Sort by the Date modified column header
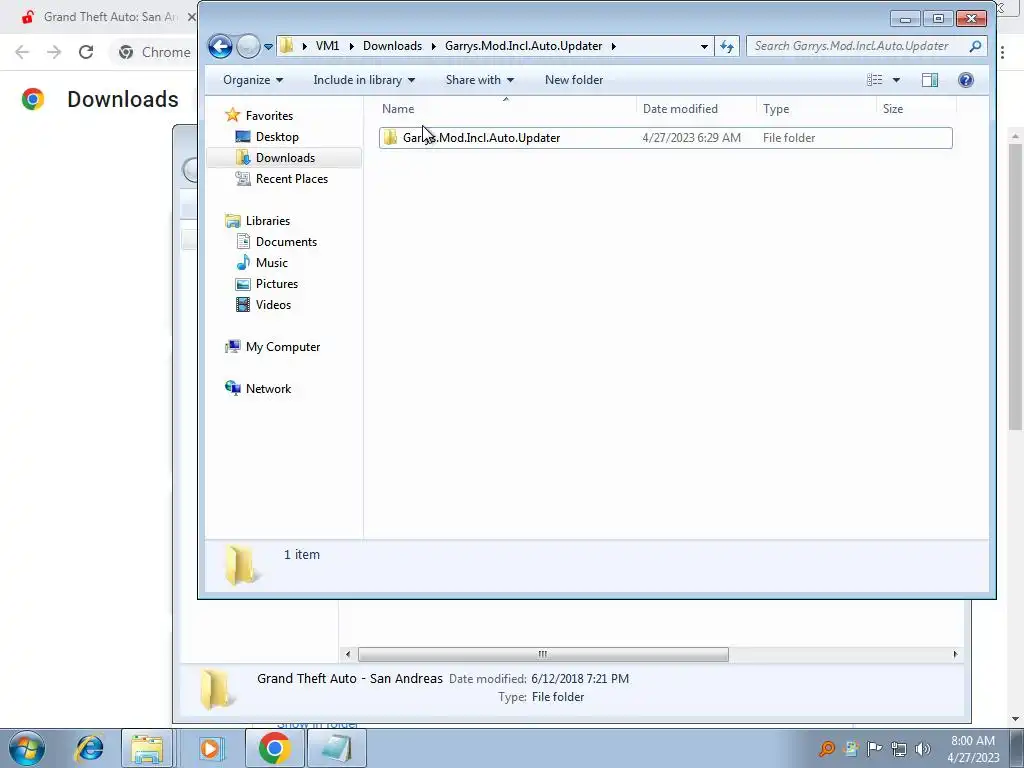 [x=696, y=109]
